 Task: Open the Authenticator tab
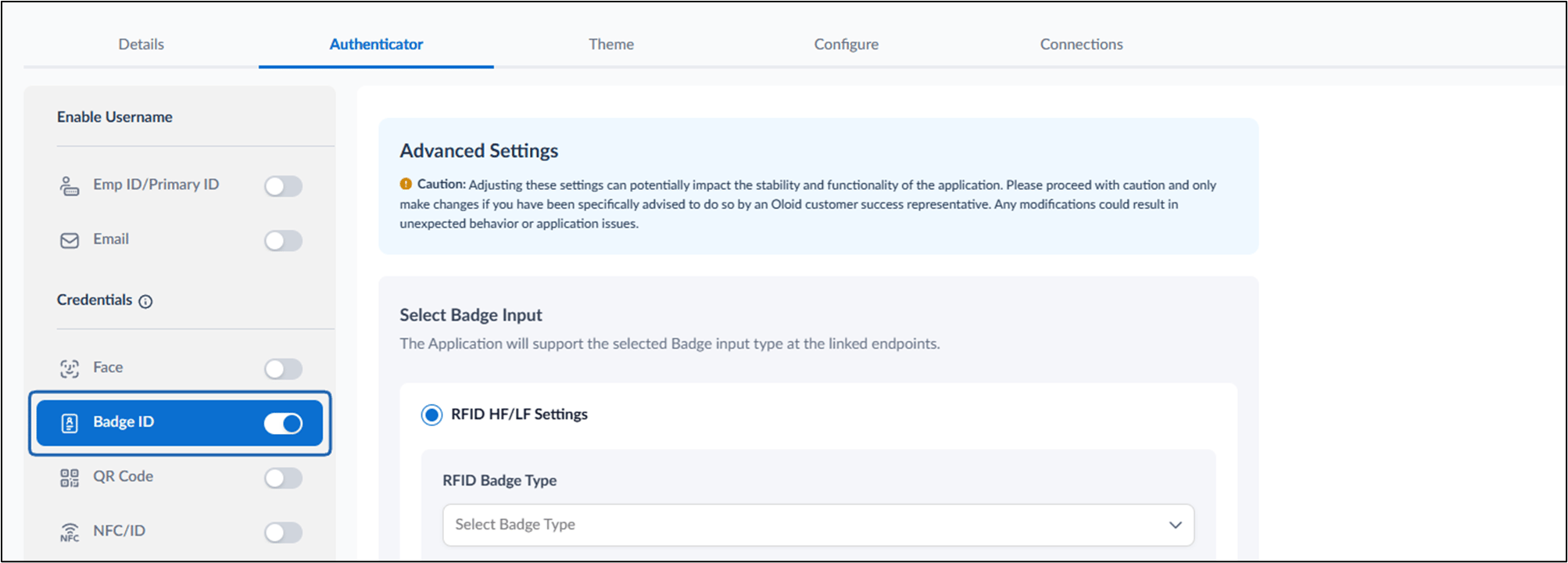click(376, 45)
